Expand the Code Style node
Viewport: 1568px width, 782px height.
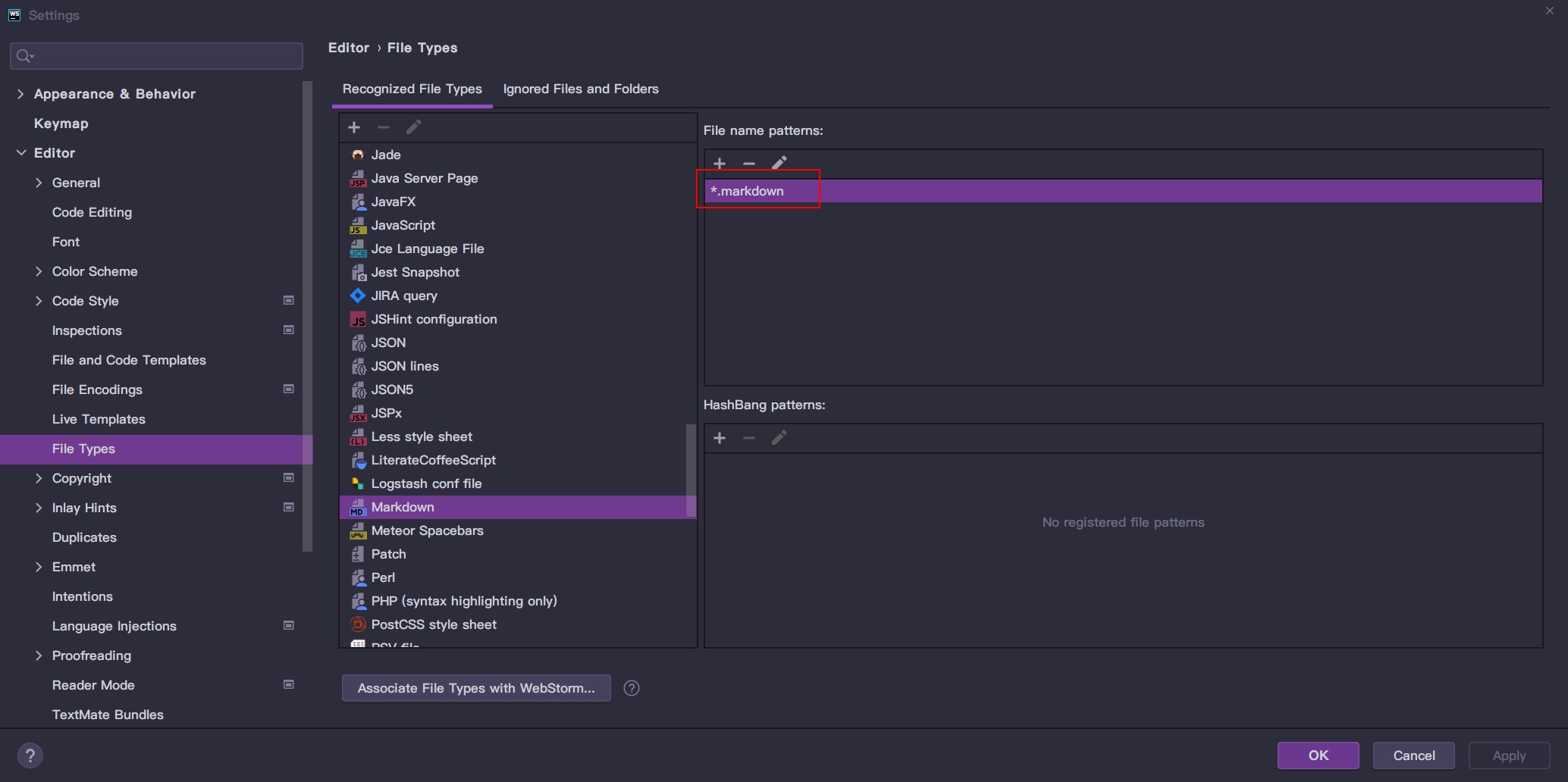tap(39, 301)
